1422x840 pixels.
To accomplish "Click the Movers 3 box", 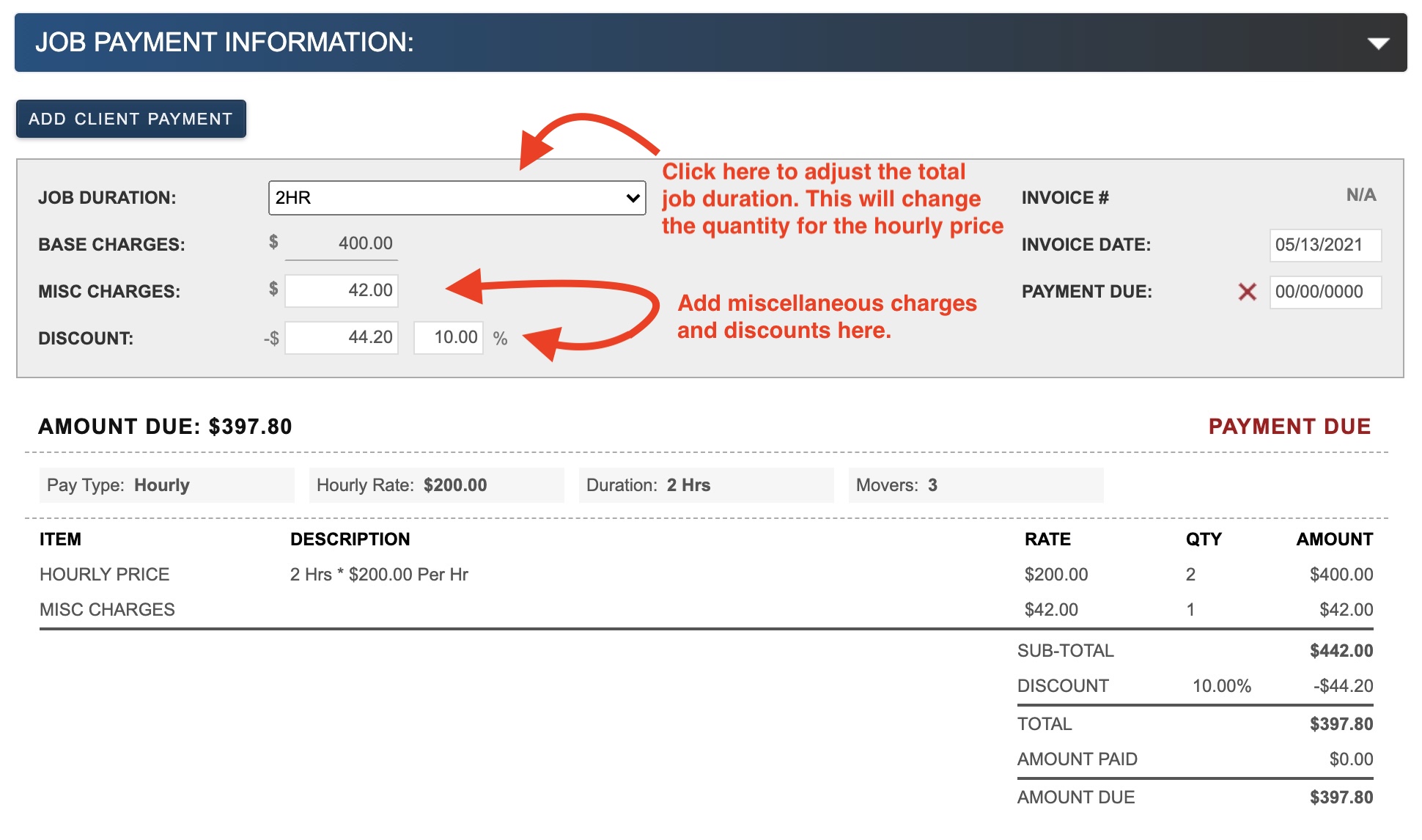I will click(976, 485).
